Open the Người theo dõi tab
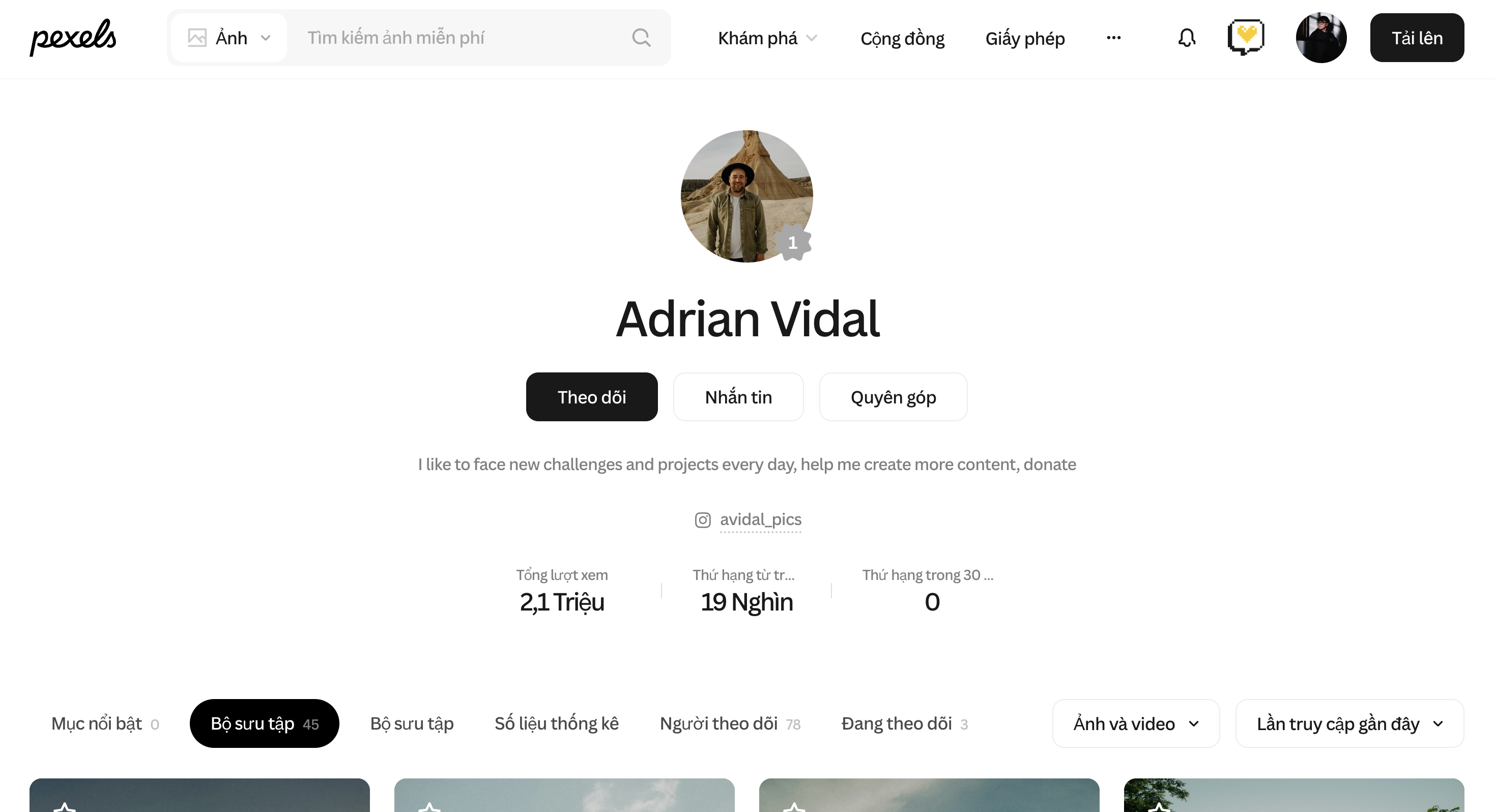 (x=730, y=723)
